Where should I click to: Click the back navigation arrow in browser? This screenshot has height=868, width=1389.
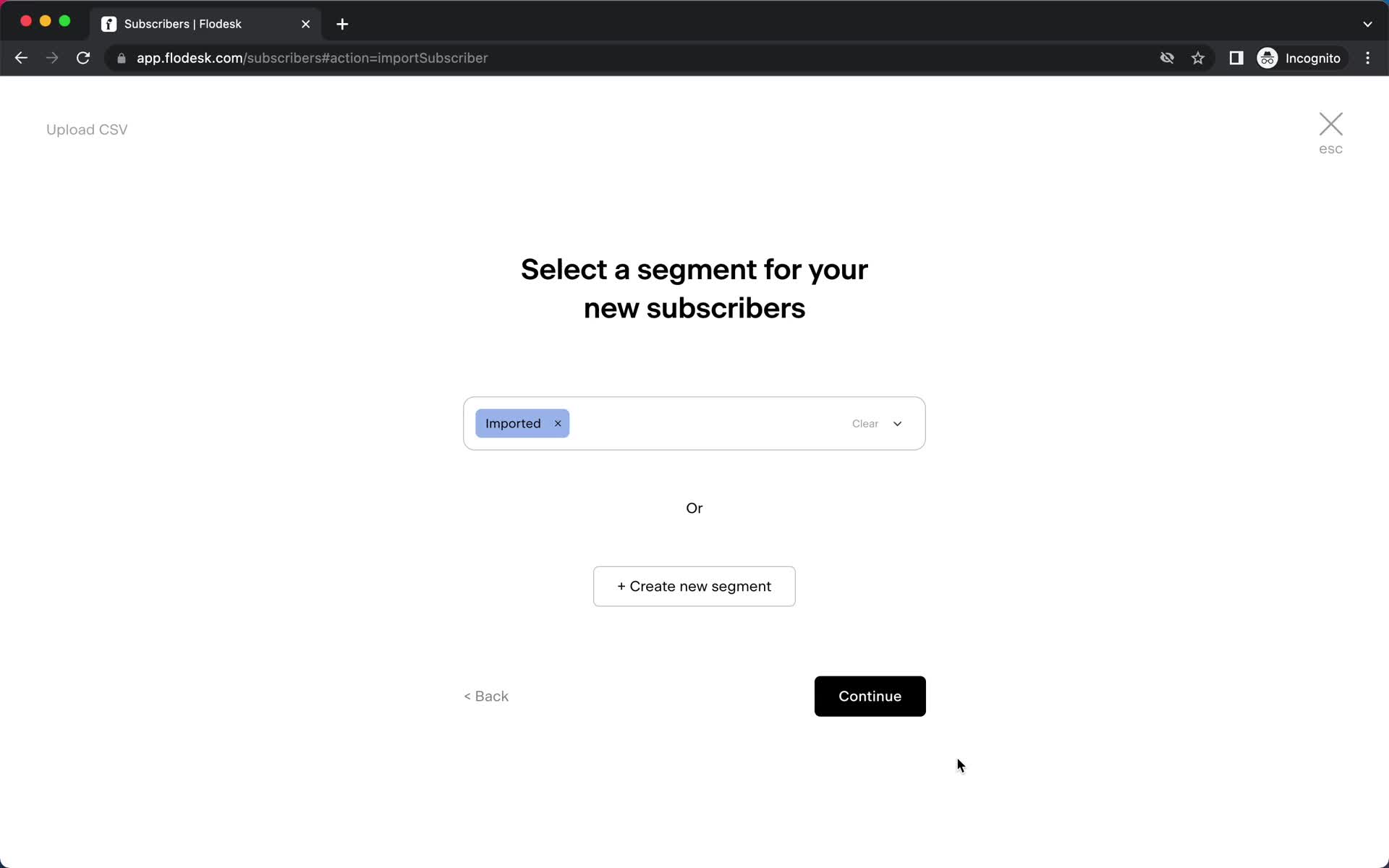tap(21, 58)
